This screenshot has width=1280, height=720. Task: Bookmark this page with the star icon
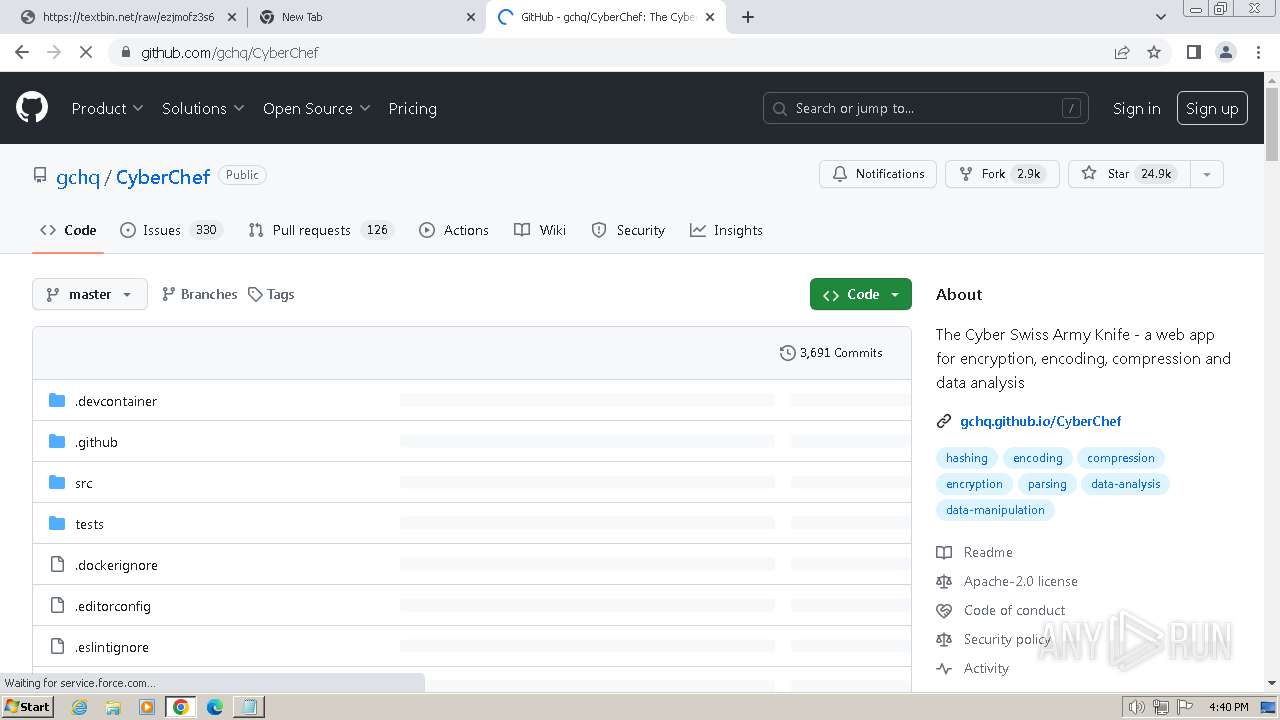(x=1154, y=52)
